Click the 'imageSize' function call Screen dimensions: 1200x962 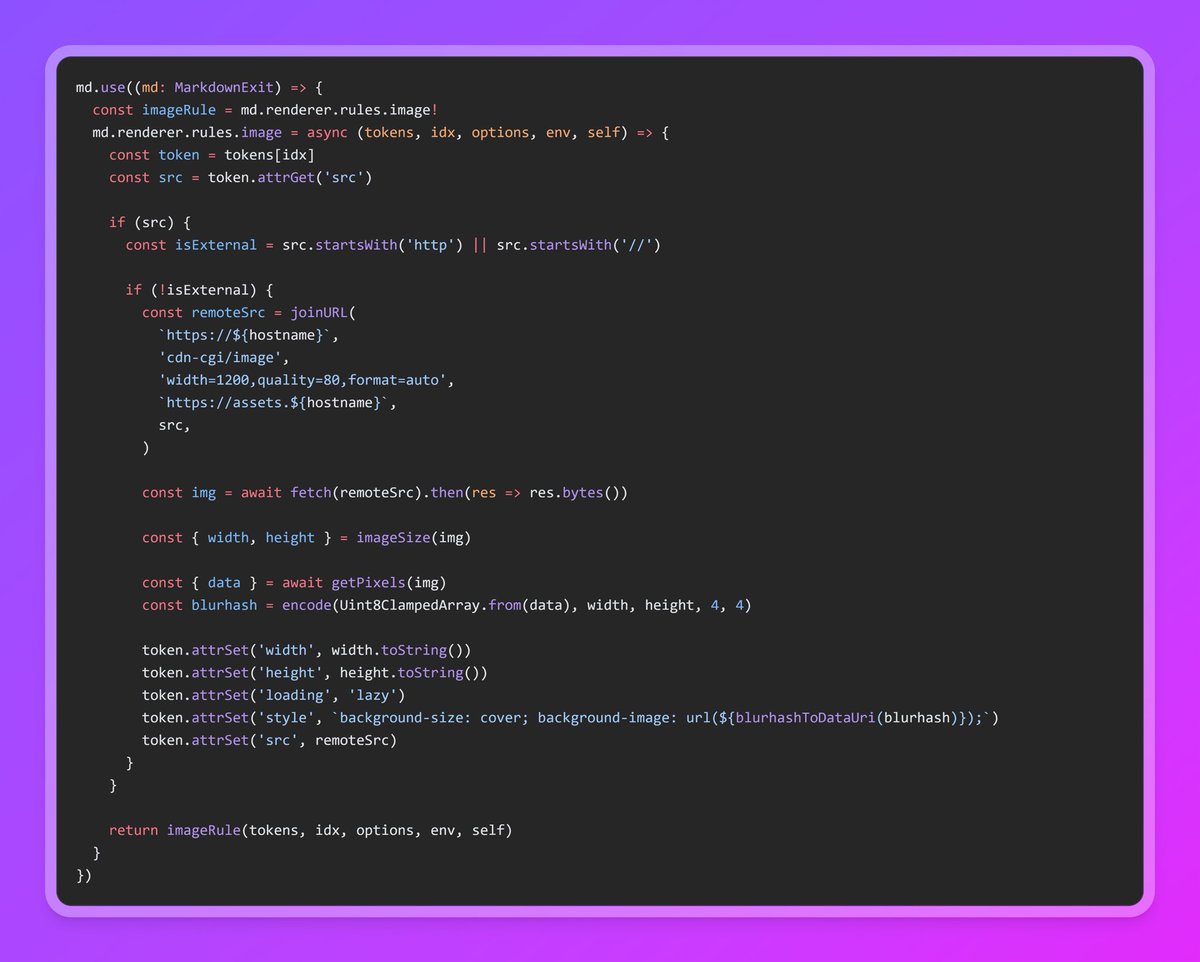coord(394,537)
